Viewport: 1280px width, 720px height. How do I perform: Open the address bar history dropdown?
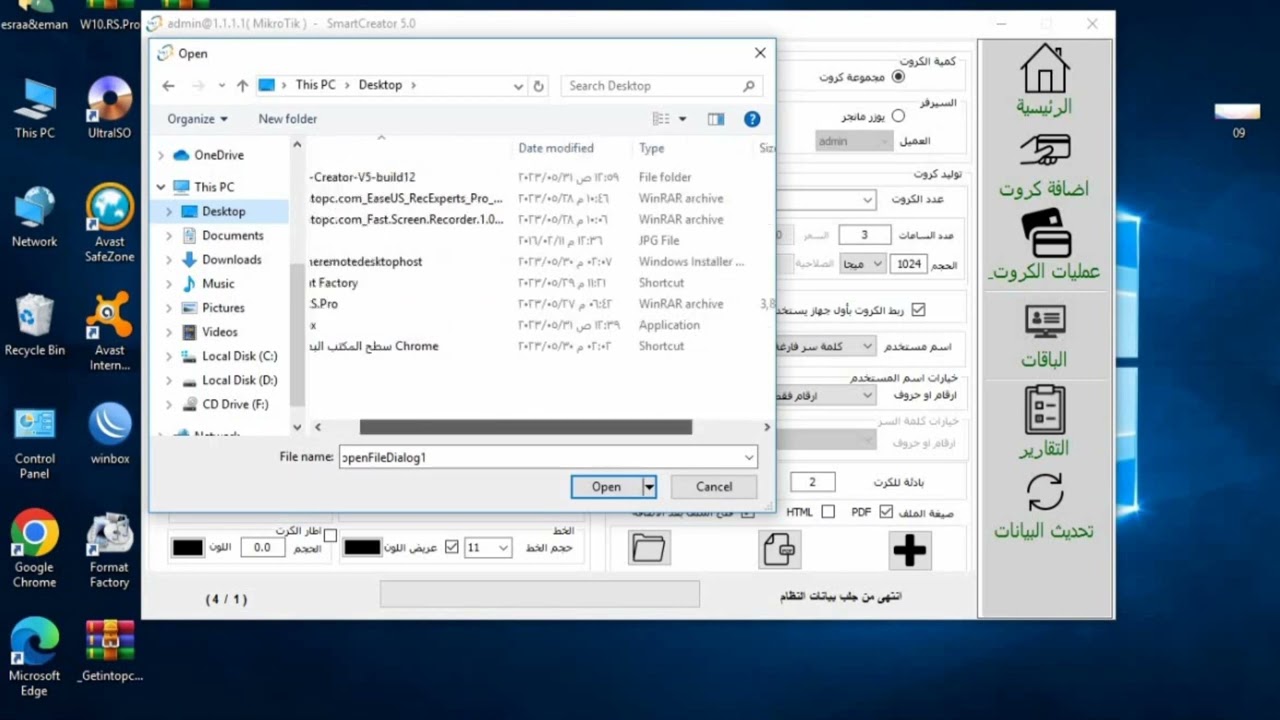518,86
